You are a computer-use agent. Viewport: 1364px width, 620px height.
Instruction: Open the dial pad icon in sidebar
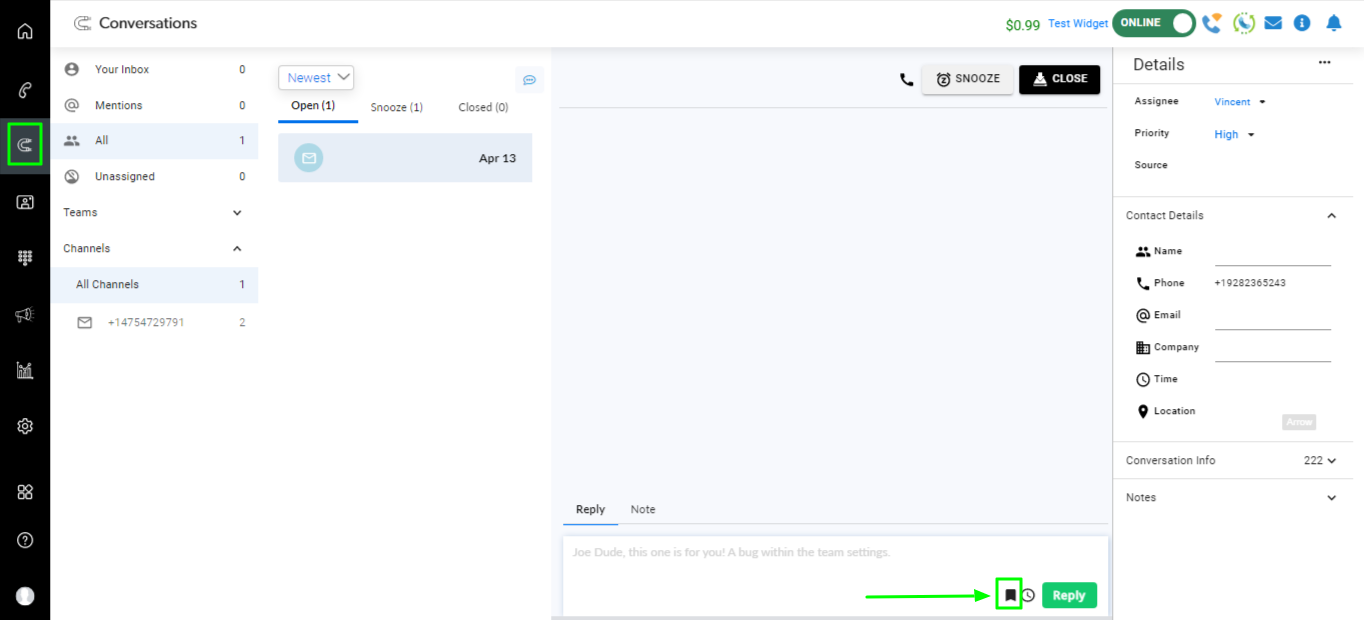25,258
